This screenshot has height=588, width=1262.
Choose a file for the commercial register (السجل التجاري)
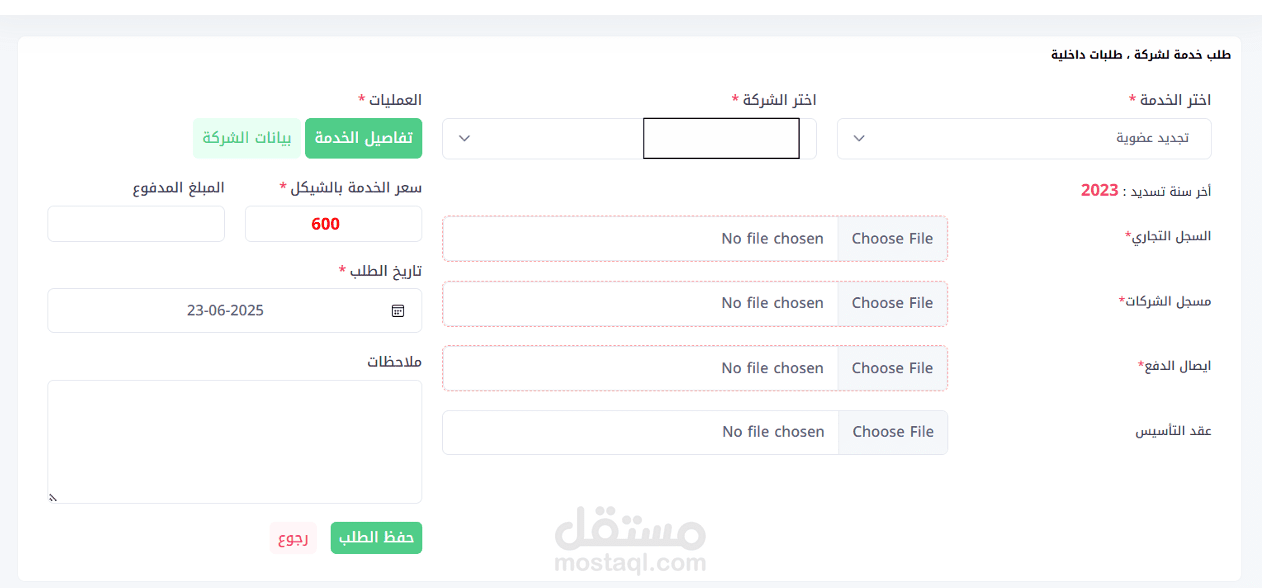click(x=892, y=239)
